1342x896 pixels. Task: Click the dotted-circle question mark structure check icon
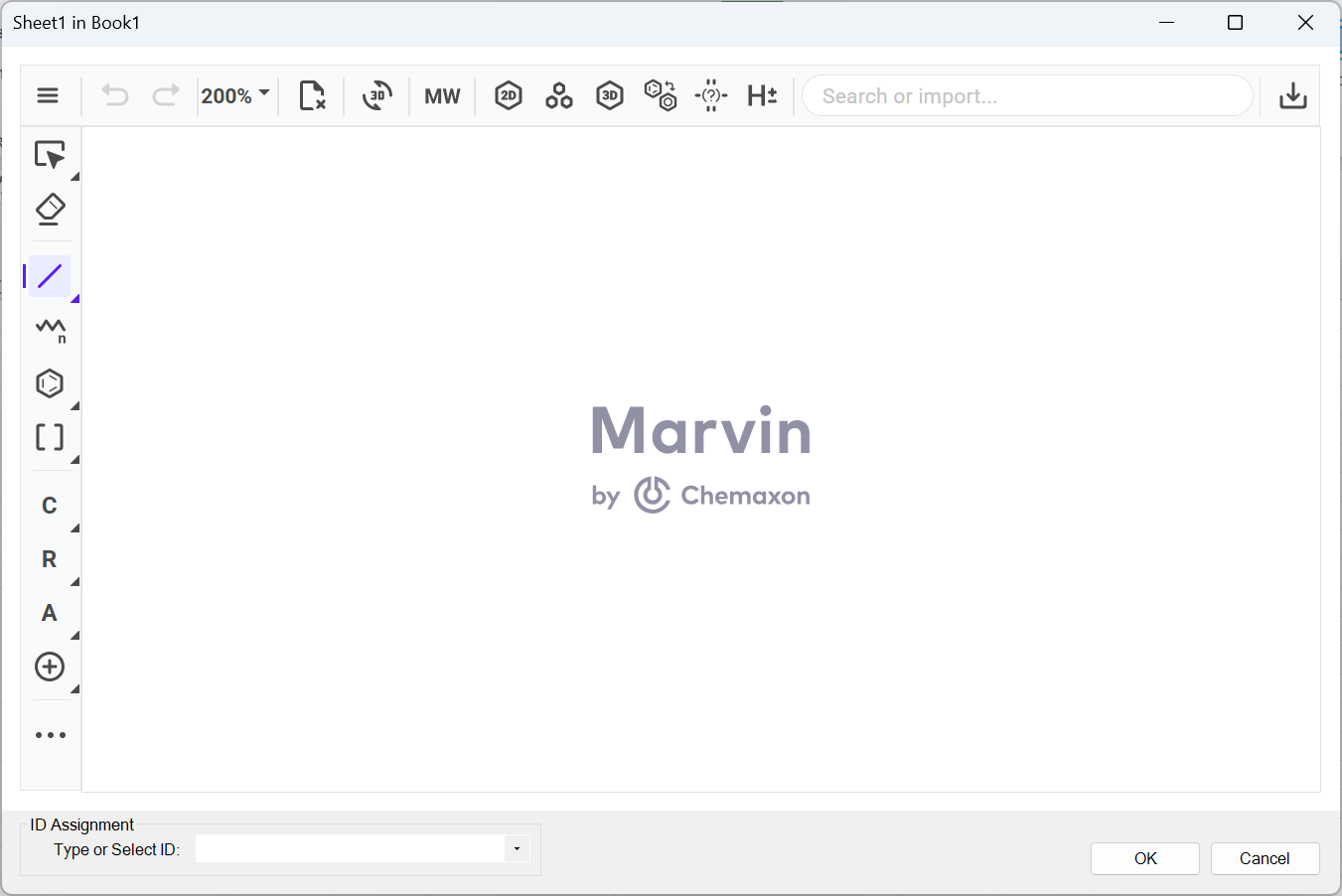(x=711, y=96)
